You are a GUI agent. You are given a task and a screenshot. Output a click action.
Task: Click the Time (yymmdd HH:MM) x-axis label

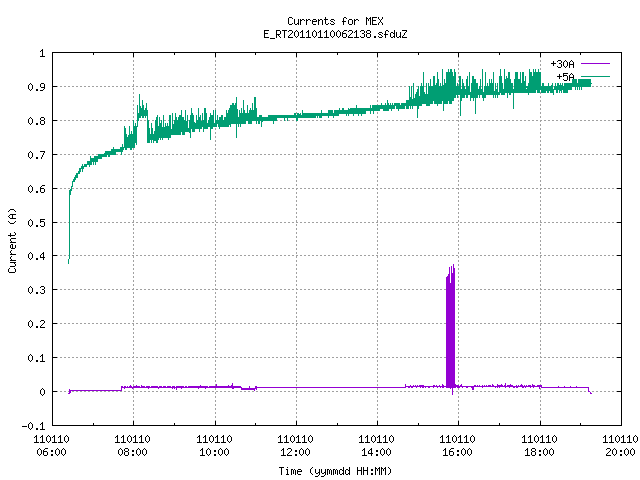coord(335,471)
